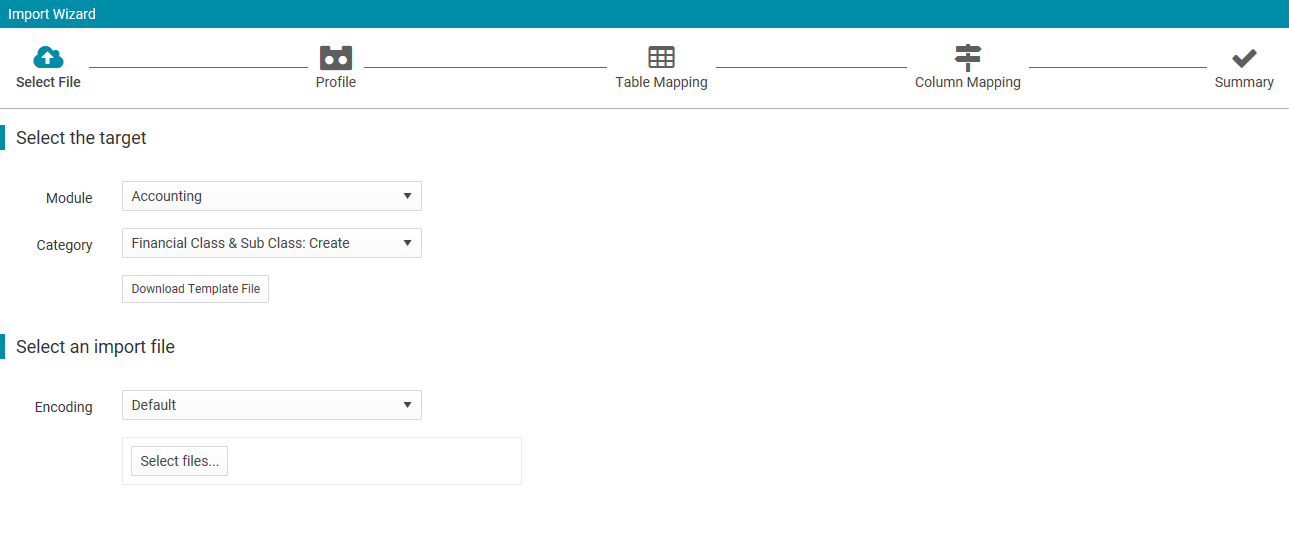Click the Select the target heading
Viewport: 1289px width, 546px height.
click(x=81, y=138)
